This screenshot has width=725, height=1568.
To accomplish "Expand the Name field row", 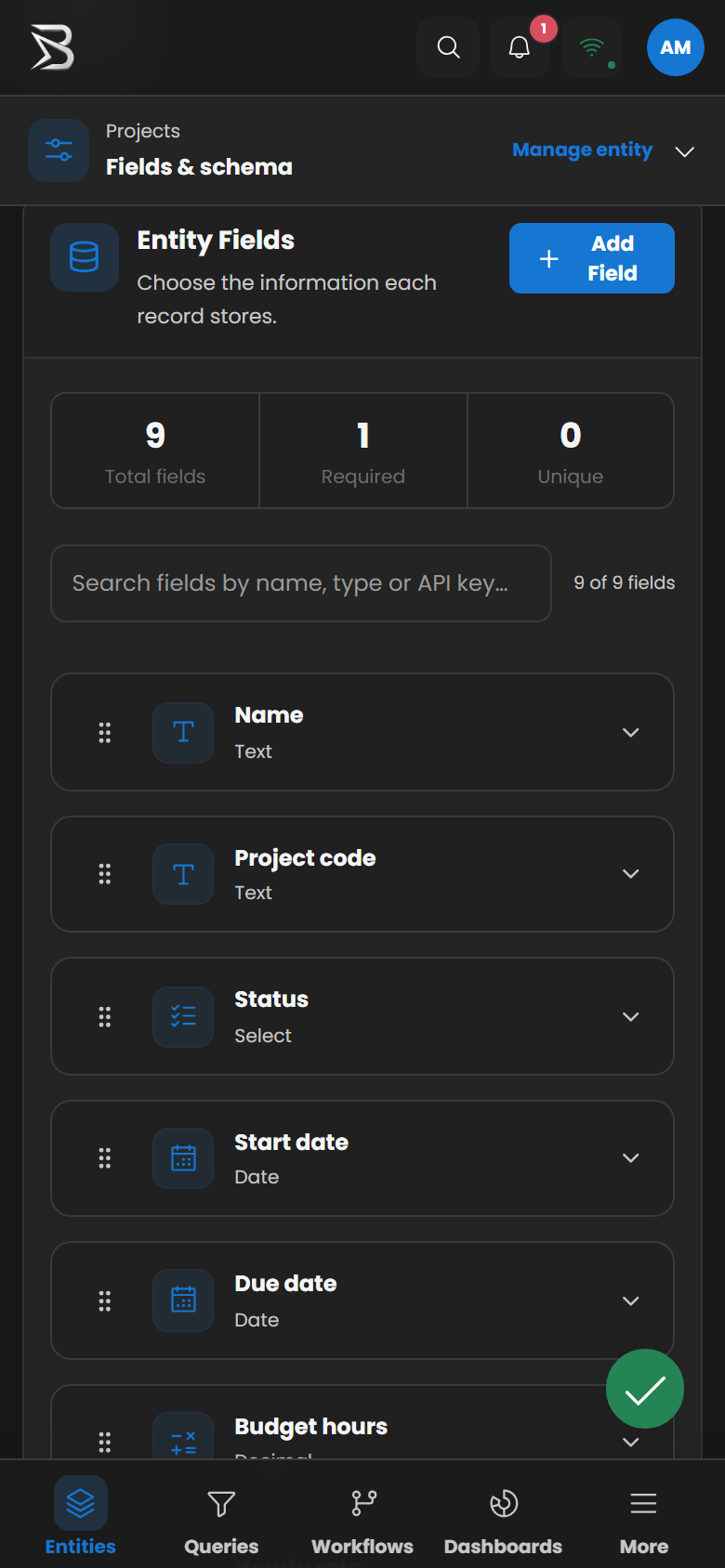I will tap(630, 732).
